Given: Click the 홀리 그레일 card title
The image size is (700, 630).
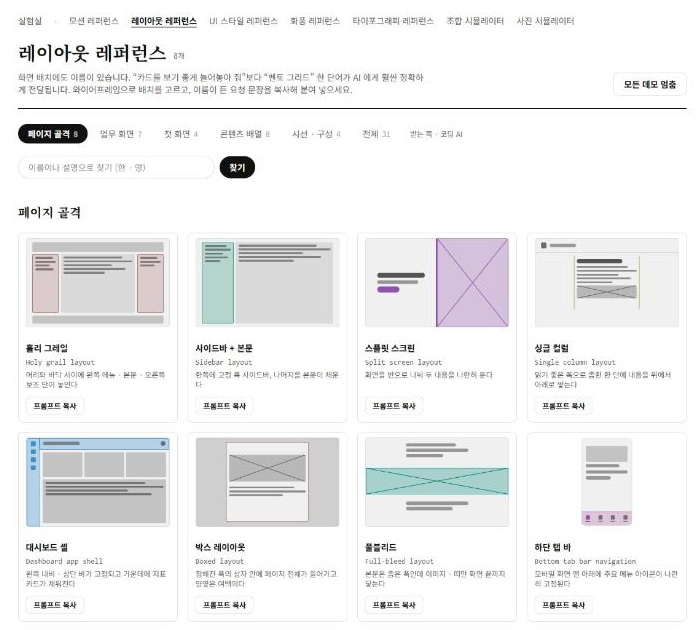Looking at the screenshot, I should tap(47, 348).
